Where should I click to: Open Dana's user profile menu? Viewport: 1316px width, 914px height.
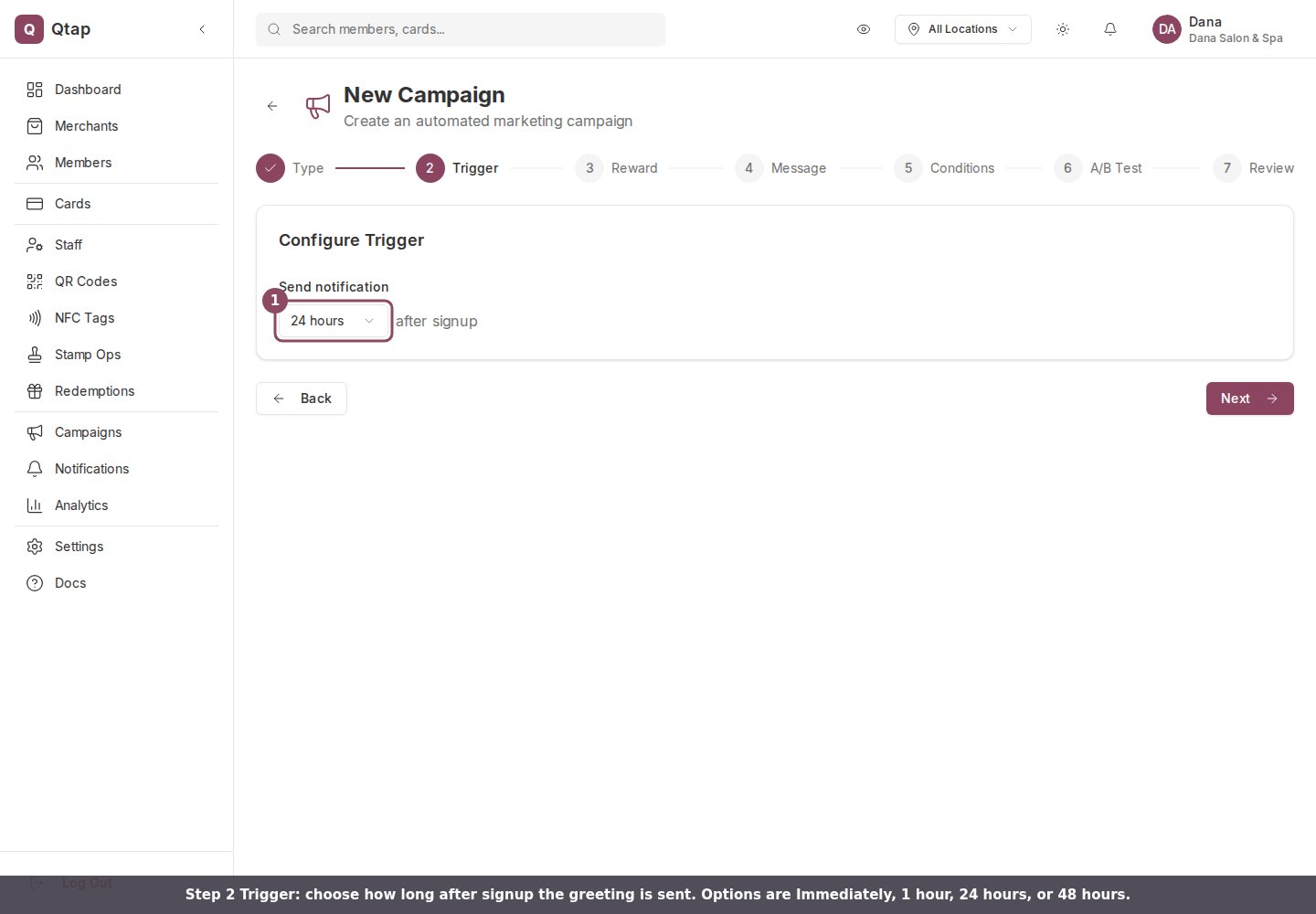[x=1218, y=29]
